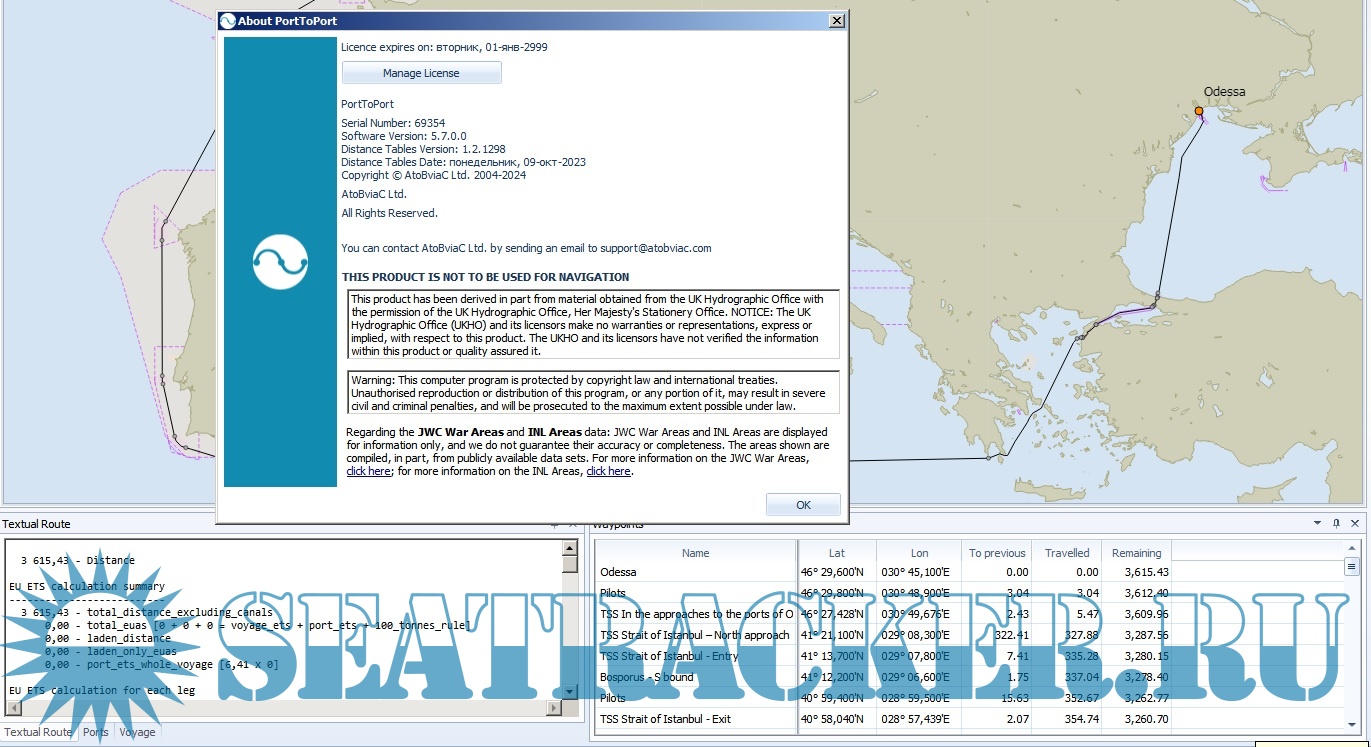The width and height of the screenshot is (1371, 747).
Task: Select the Textual Route tab
Action: point(40,732)
